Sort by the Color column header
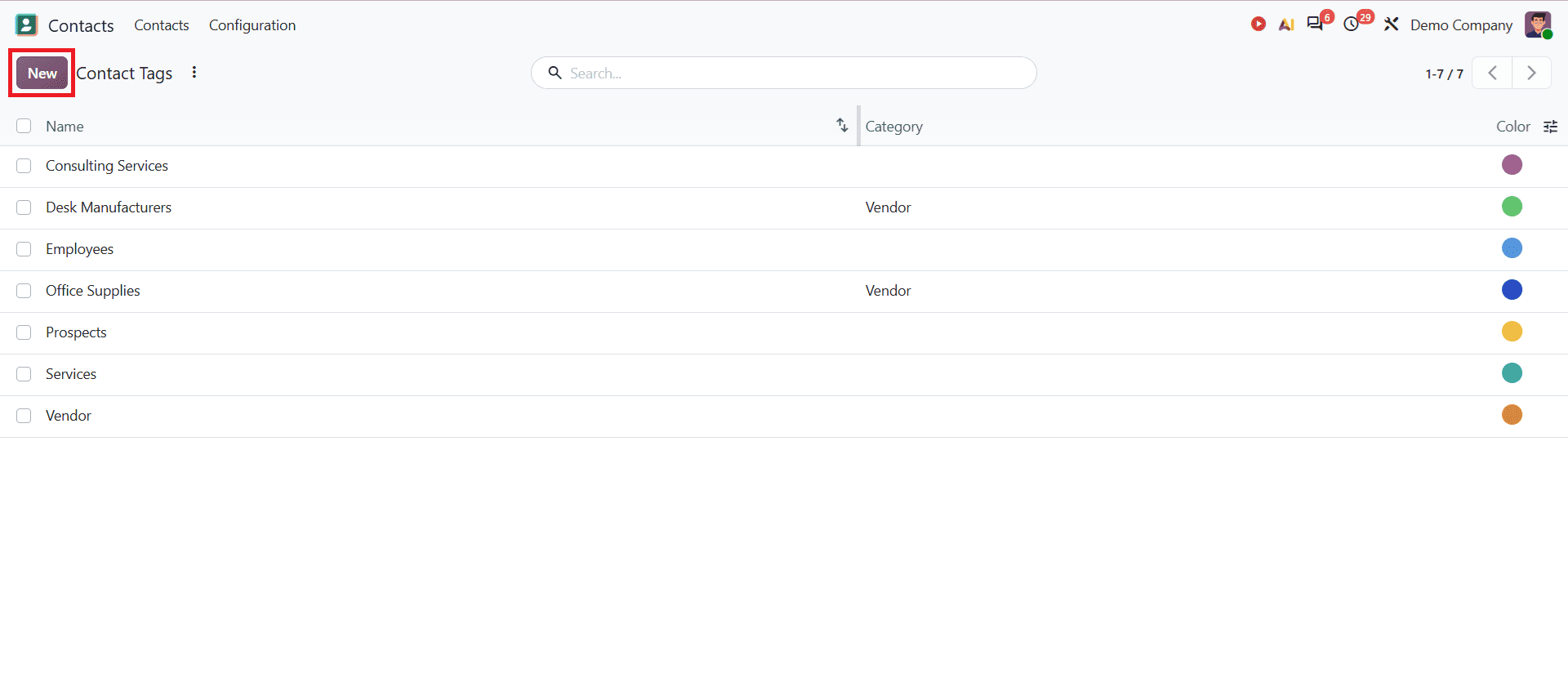 click(x=1512, y=127)
